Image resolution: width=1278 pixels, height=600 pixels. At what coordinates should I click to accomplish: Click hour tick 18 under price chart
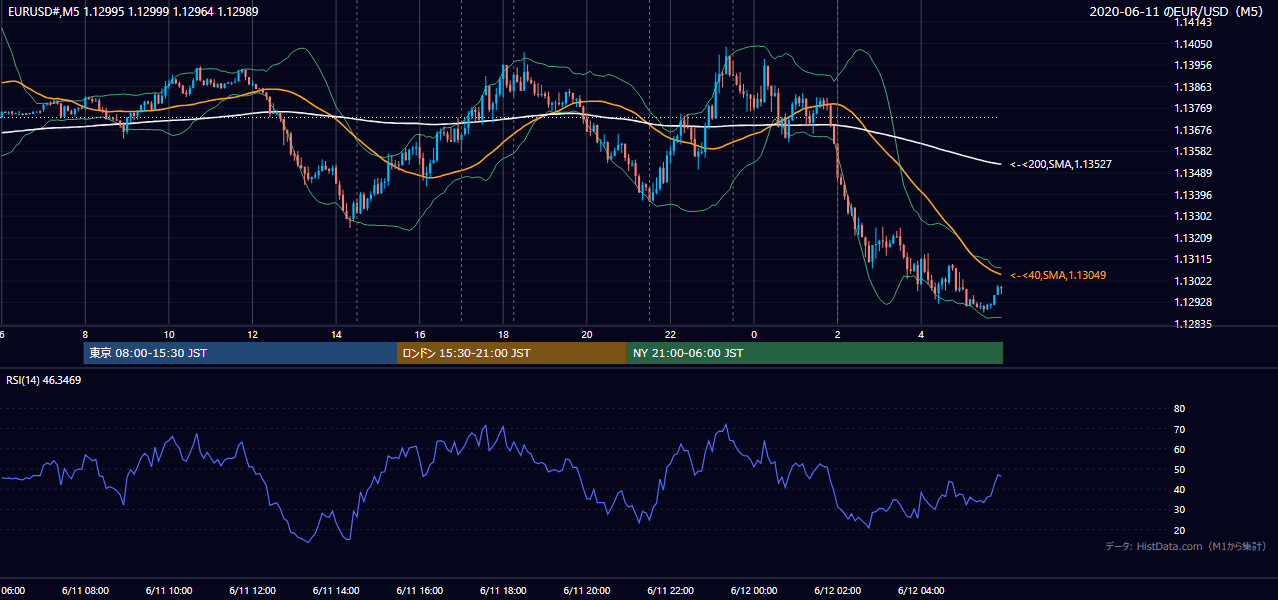click(x=503, y=334)
